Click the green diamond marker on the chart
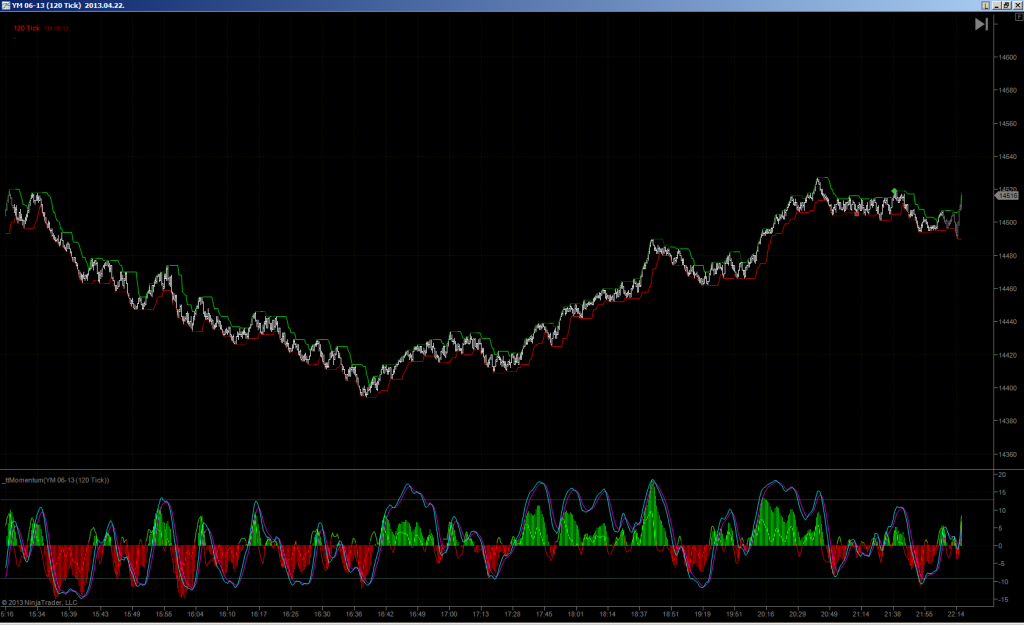 (x=894, y=191)
